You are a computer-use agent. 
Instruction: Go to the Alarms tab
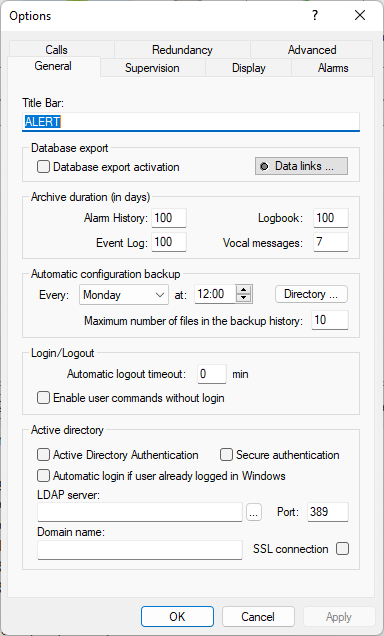click(x=333, y=68)
